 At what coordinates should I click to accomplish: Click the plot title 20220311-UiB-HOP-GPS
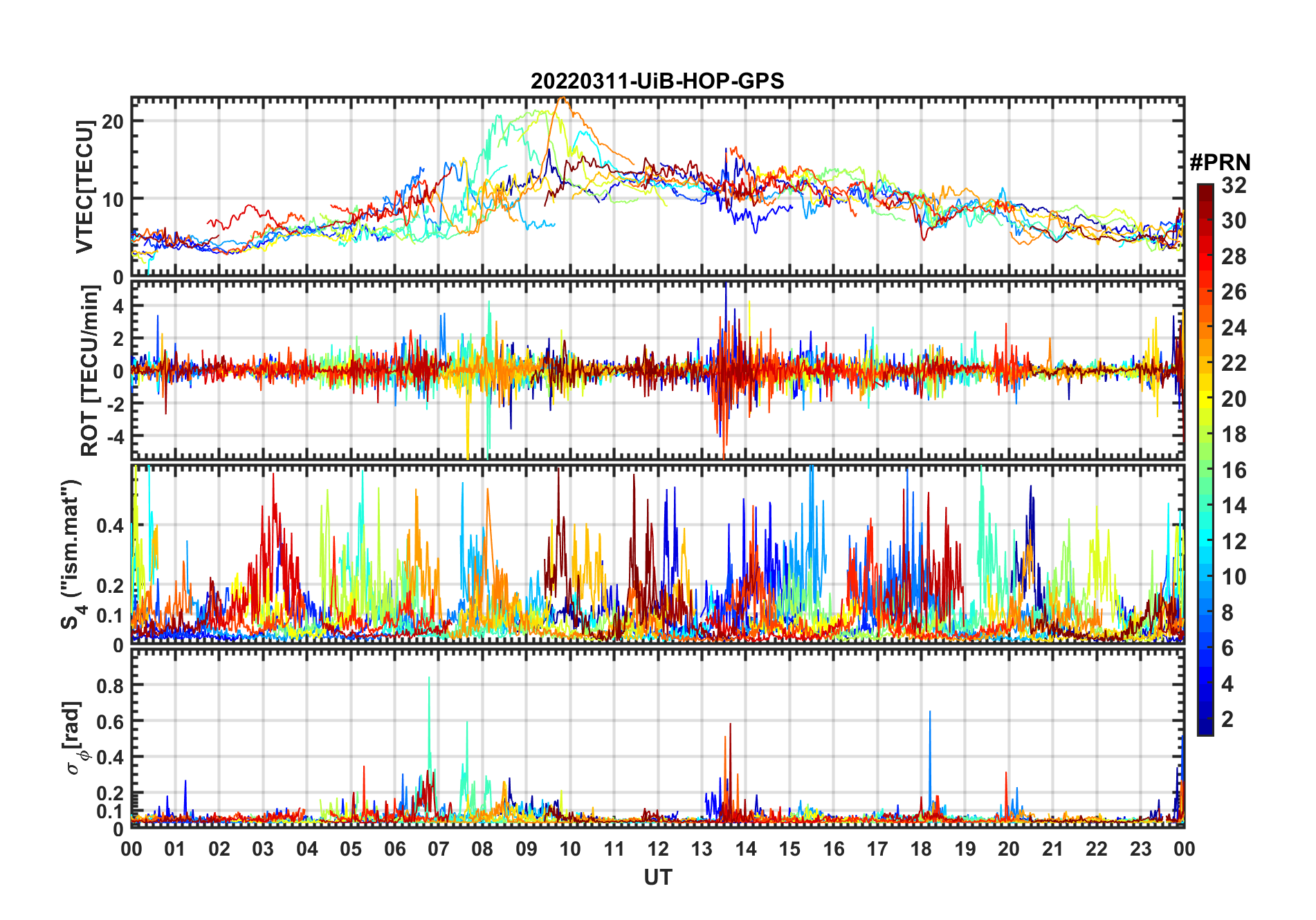click(657, 81)
